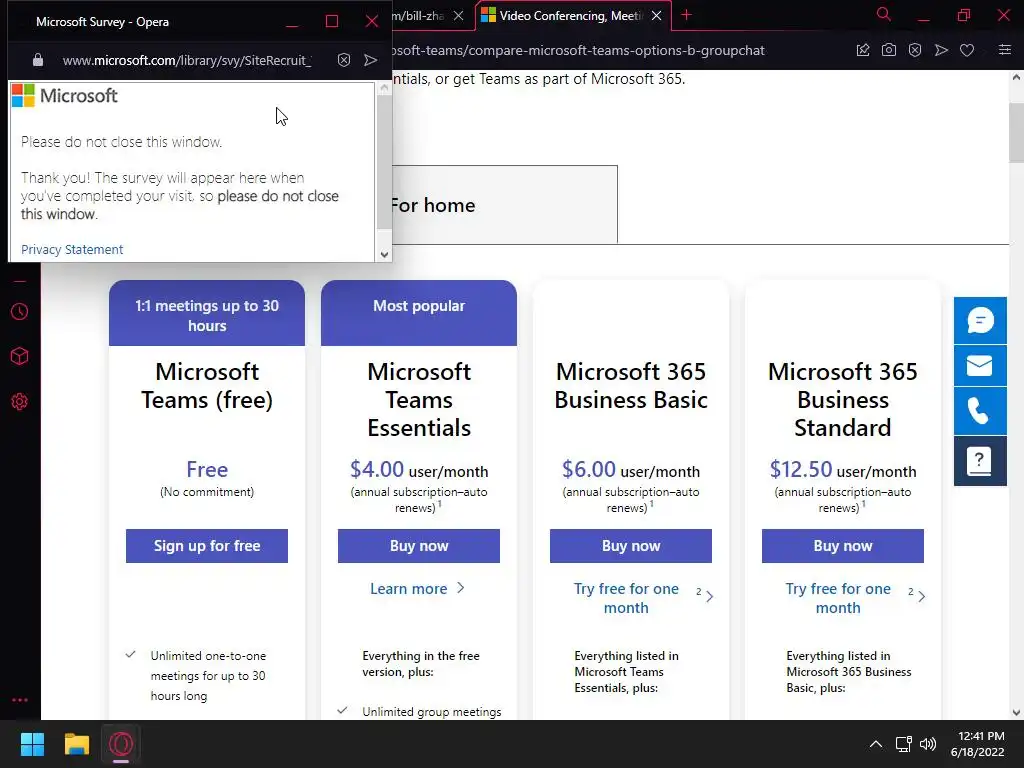Image resolution: width=1024 pixels, height=768 pixels.
Task: Click 1:1 meetings up to 30 hours banner
Action: (x=207, y=315)
